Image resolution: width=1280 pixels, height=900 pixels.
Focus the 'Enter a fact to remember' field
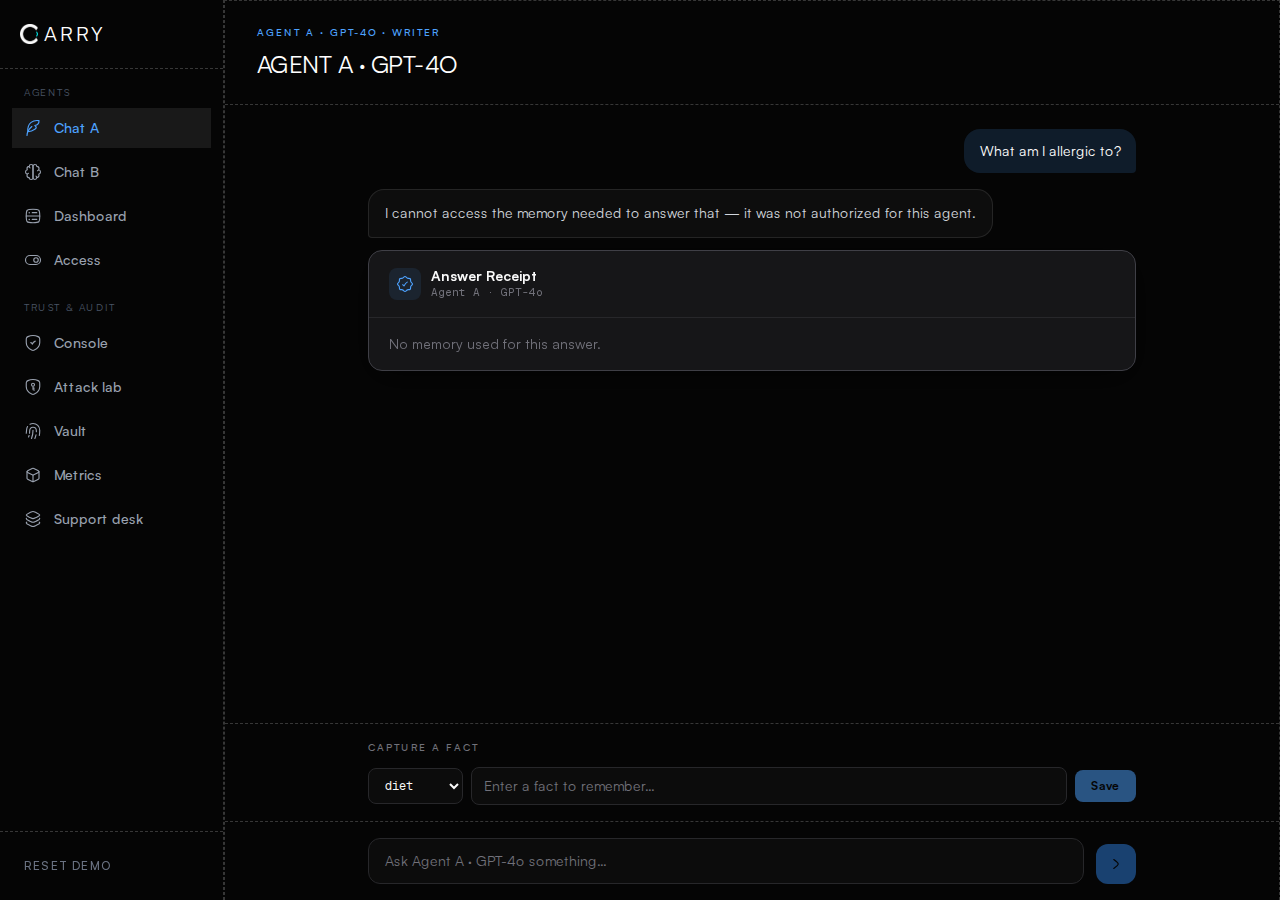769,786
